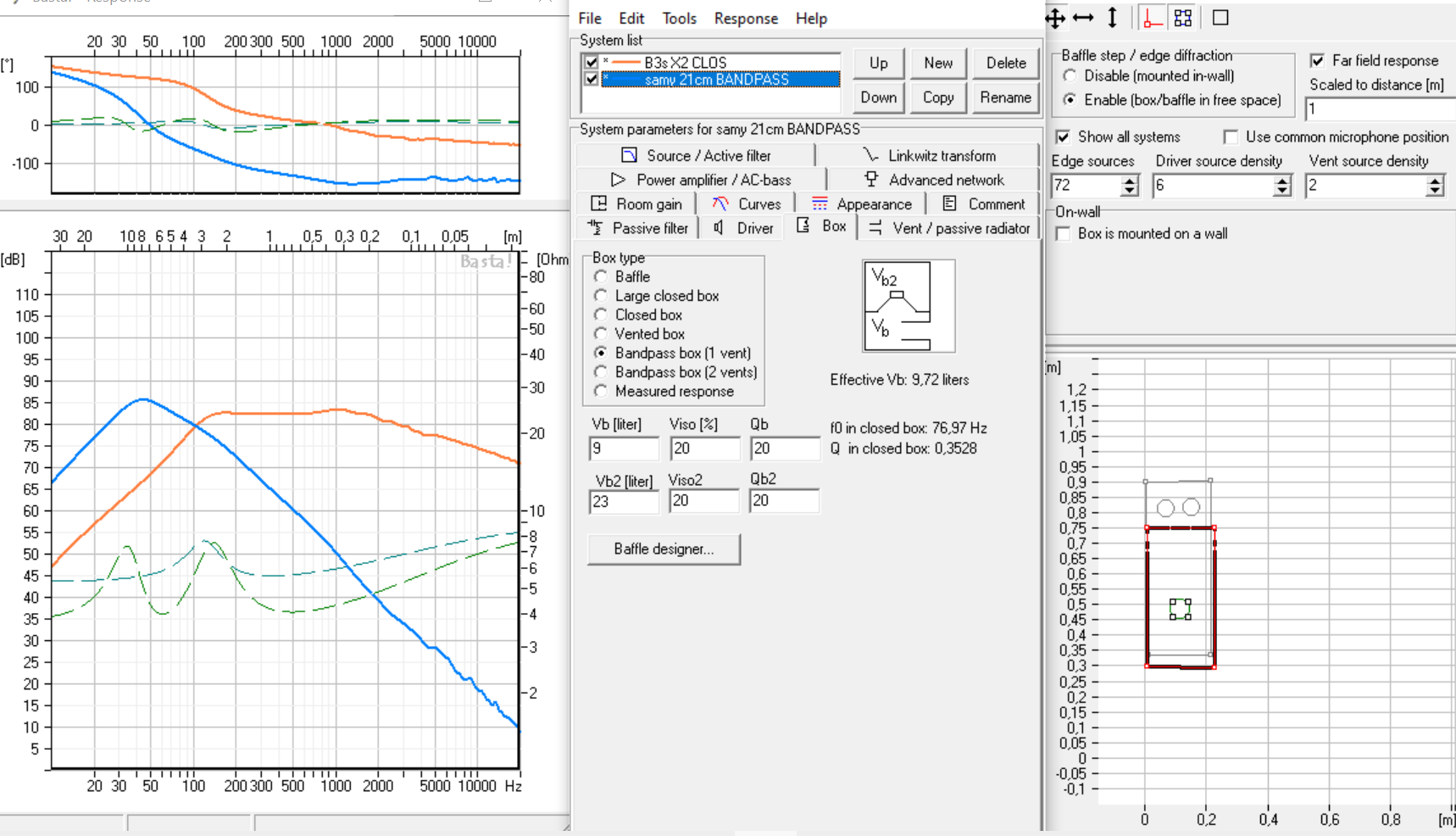Select Bandpass box (1 vent) type
This screenshot has height=836, width=1456.
click(601, 353)
